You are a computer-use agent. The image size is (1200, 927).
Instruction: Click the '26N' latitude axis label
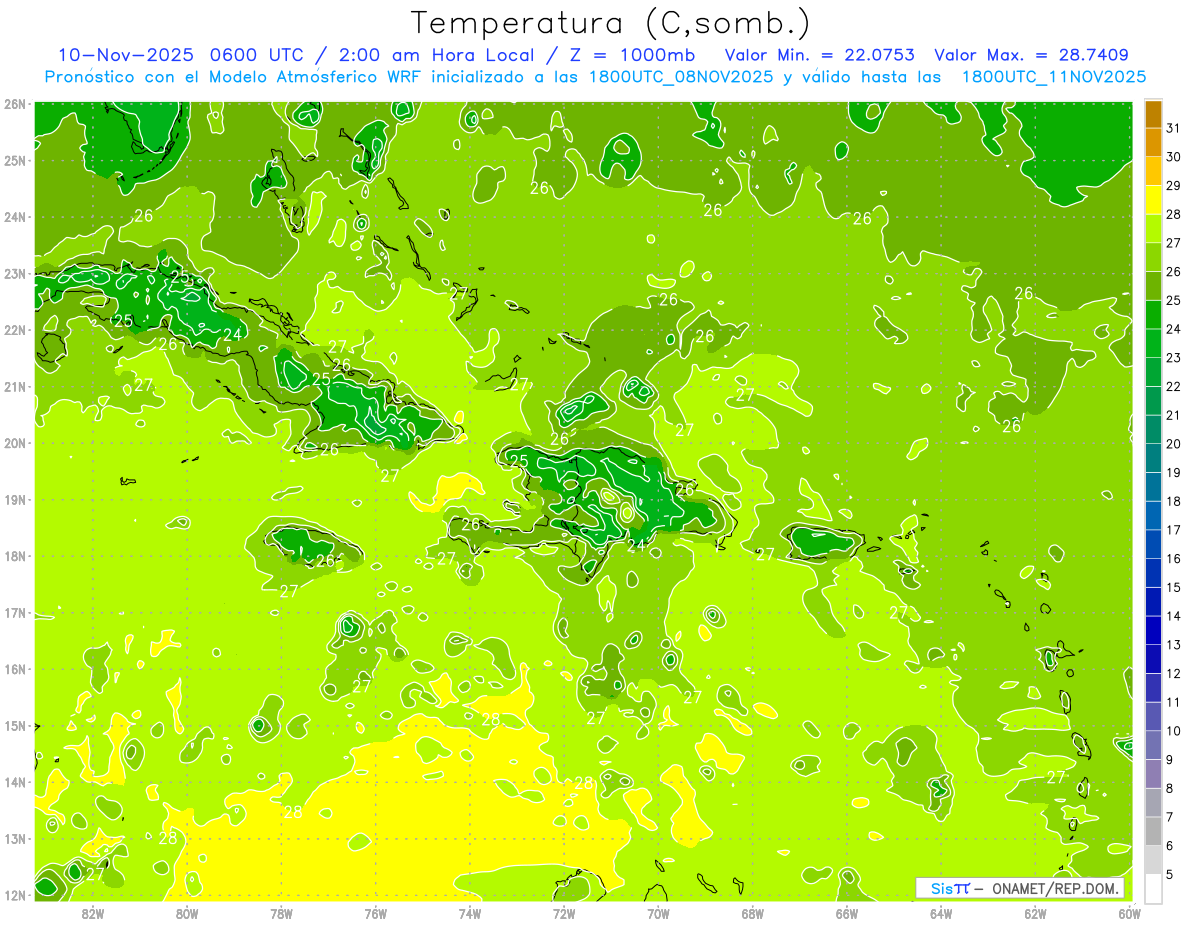[x=15, y=104]
